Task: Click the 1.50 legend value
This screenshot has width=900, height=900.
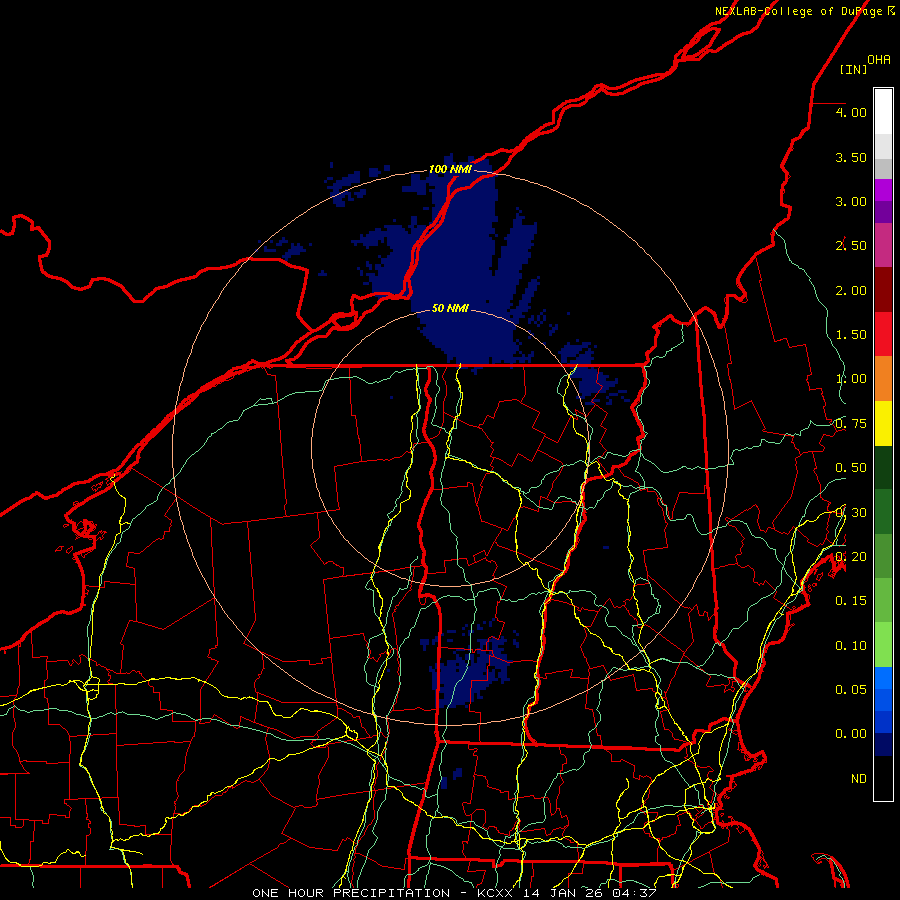Action: point(851,335)
